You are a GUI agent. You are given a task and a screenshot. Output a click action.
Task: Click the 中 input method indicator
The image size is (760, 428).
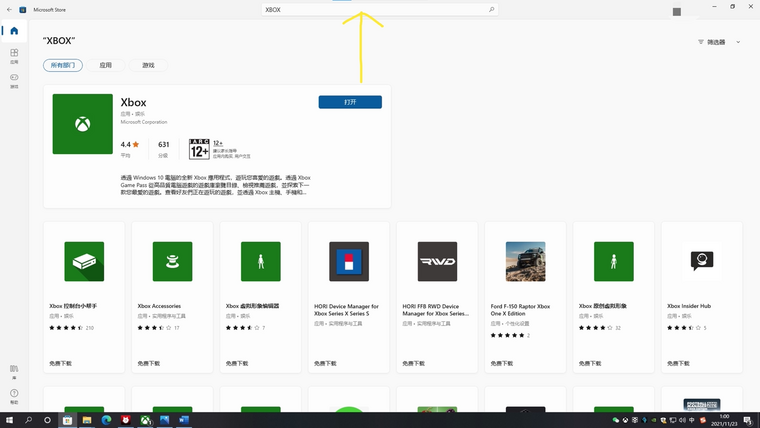pyautogui.click(x=692, y=420)
